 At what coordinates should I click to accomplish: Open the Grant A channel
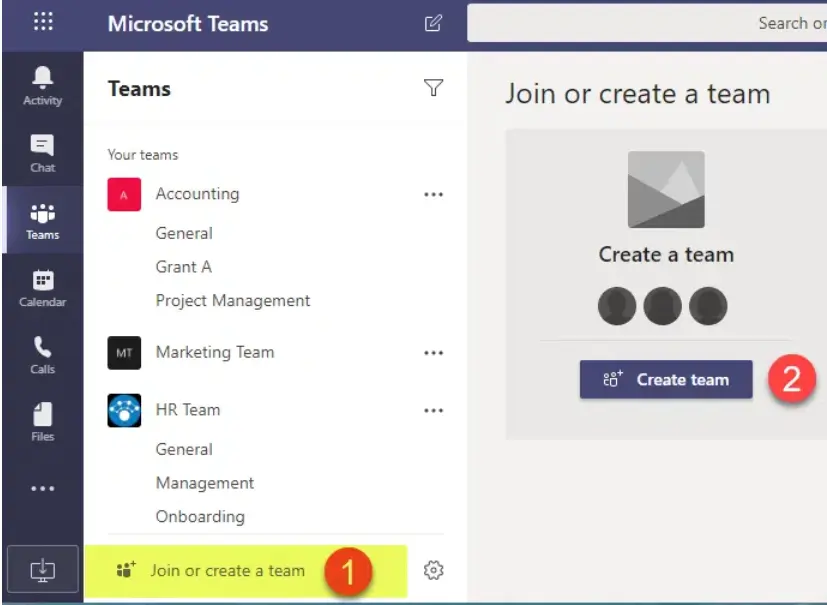pos(184,267)
